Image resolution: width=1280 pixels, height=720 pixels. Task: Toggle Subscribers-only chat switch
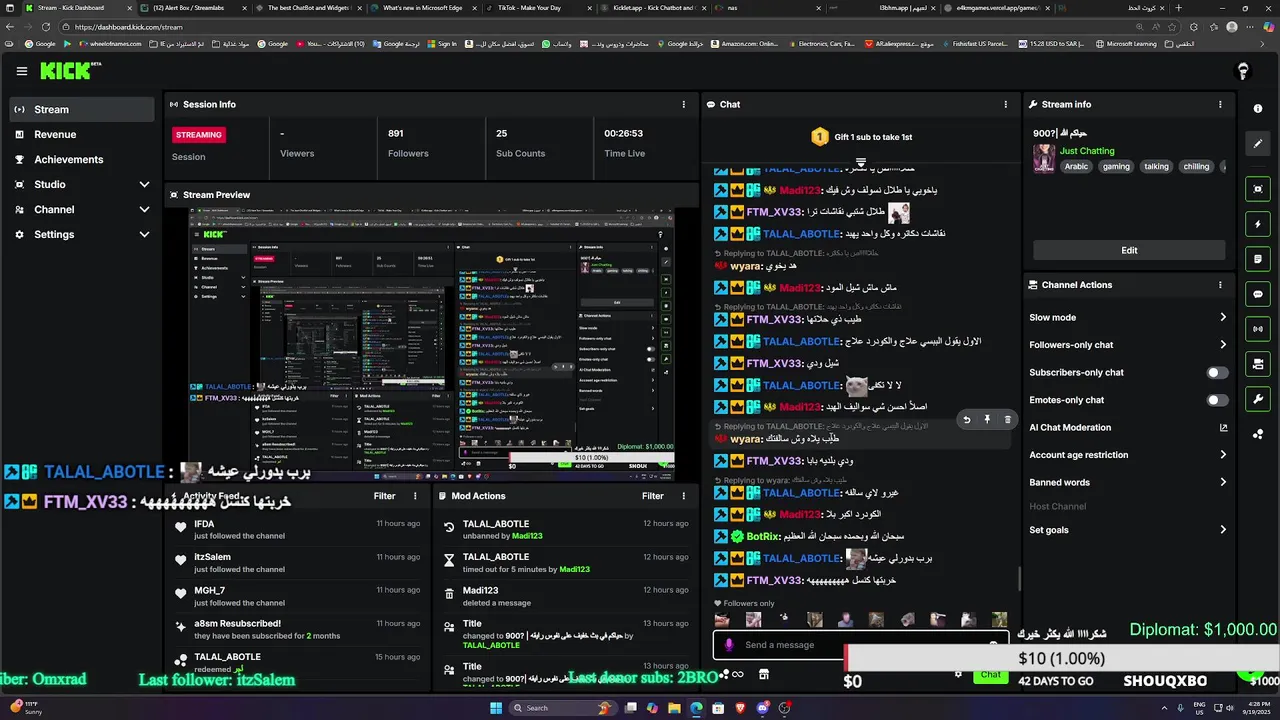(1217, 373)
